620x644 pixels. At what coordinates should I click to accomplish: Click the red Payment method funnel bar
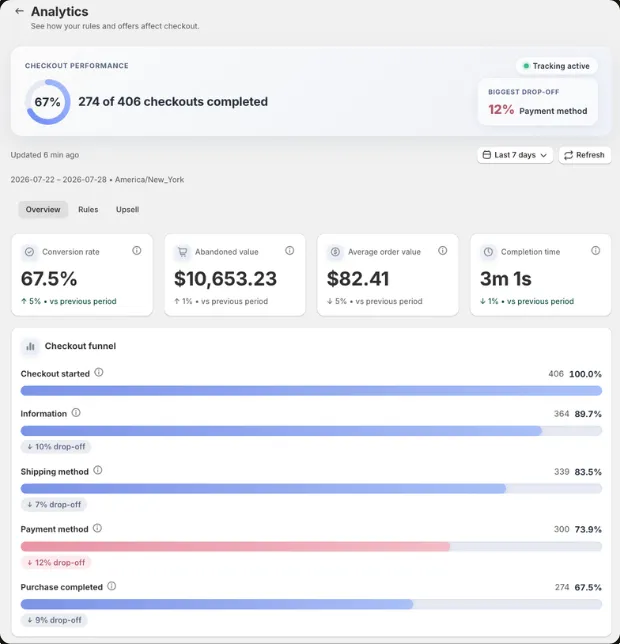235,547
